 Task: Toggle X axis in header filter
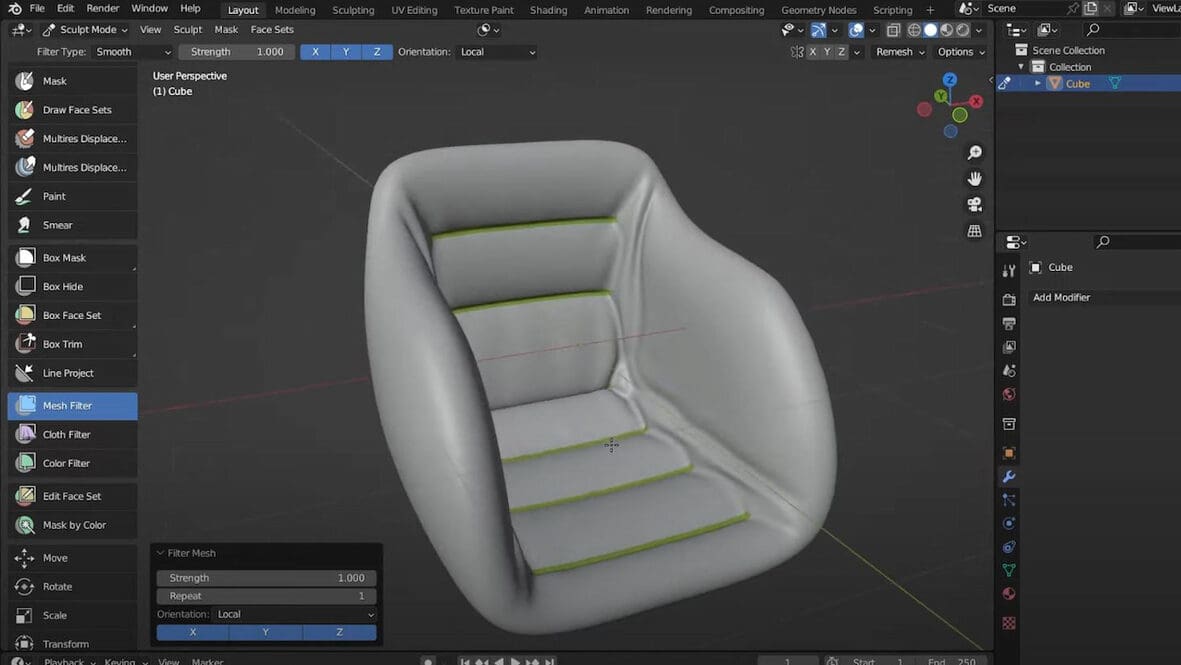[x=315, y=52]
